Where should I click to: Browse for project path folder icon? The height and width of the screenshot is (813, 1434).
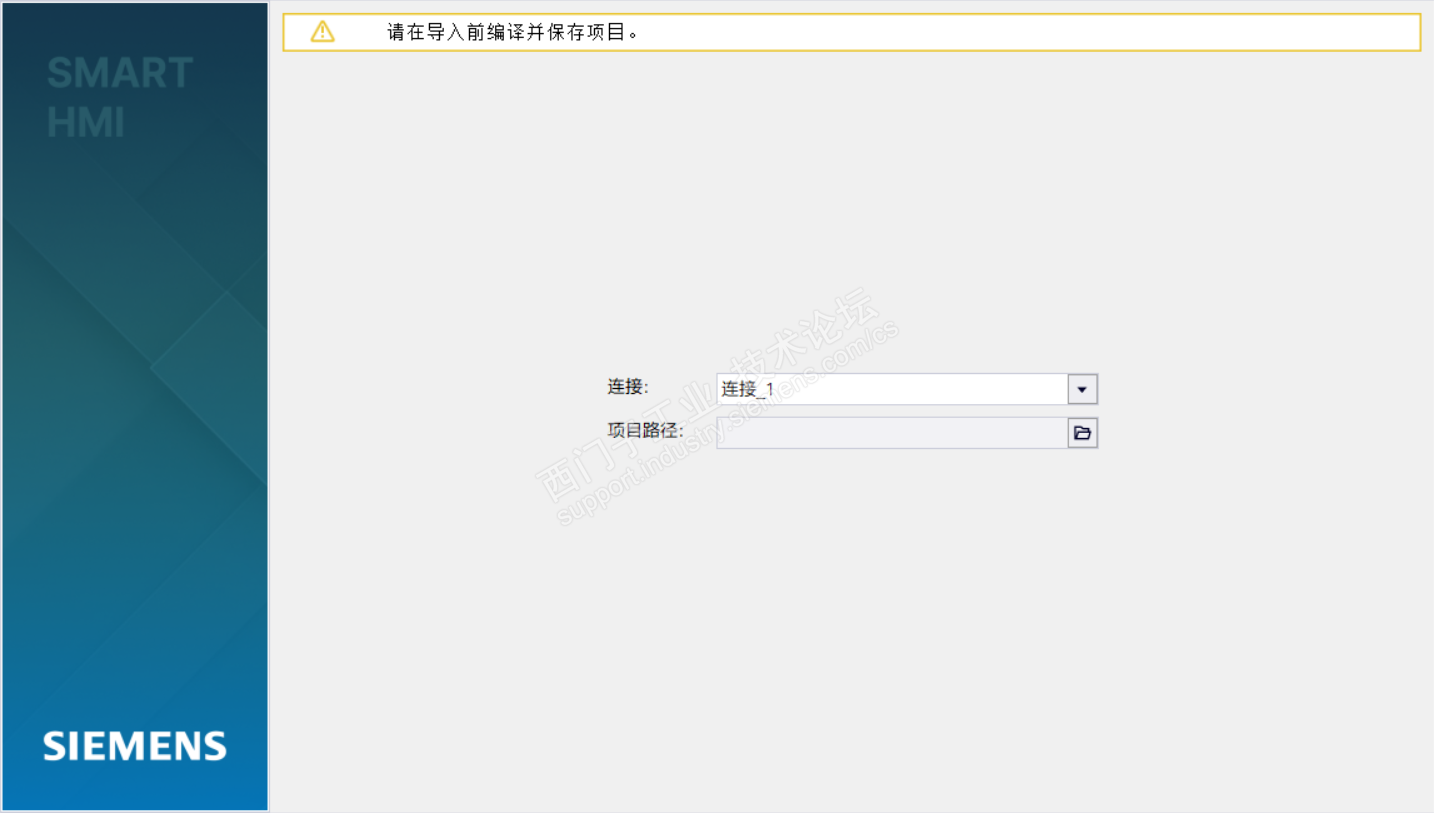(1082, 433)
